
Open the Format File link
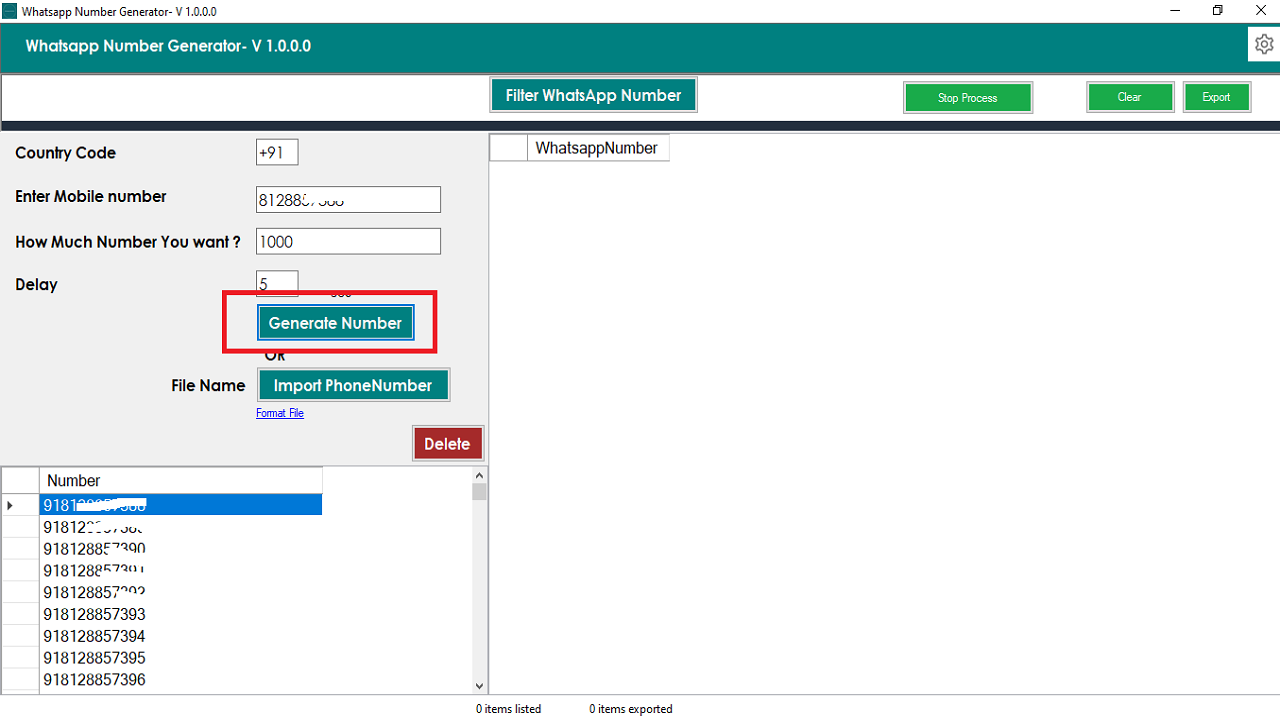(279, 412)
